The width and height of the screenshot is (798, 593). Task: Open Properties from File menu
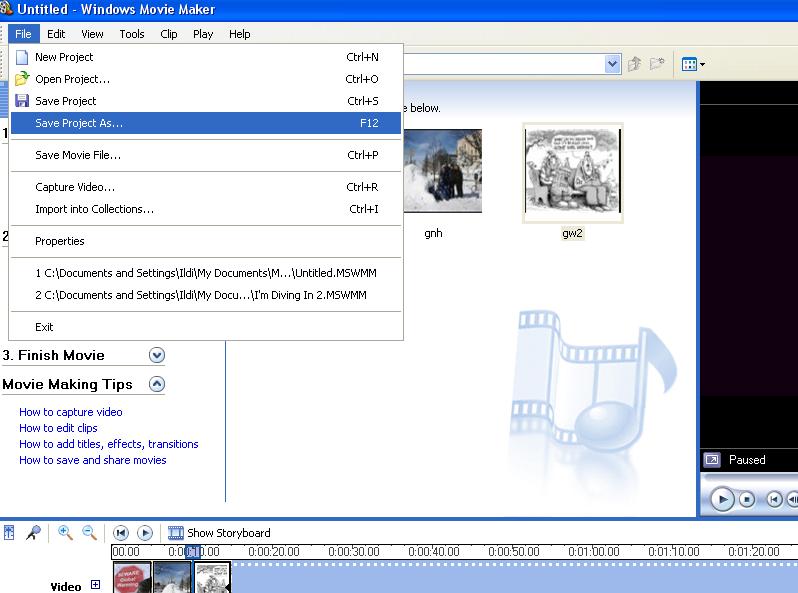(206, 241)
